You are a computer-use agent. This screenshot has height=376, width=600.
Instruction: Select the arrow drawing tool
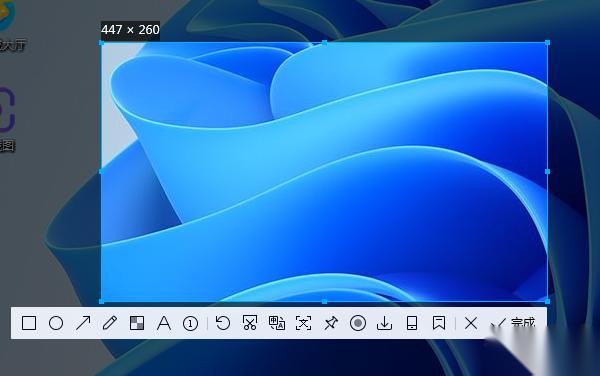tap(83, 323)
